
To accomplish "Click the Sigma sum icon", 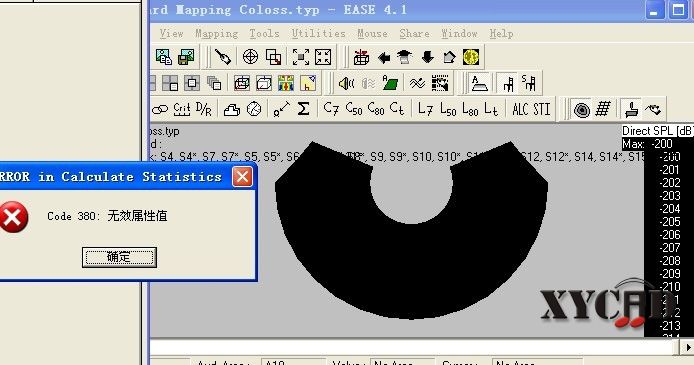I will (x=303, y=109).
